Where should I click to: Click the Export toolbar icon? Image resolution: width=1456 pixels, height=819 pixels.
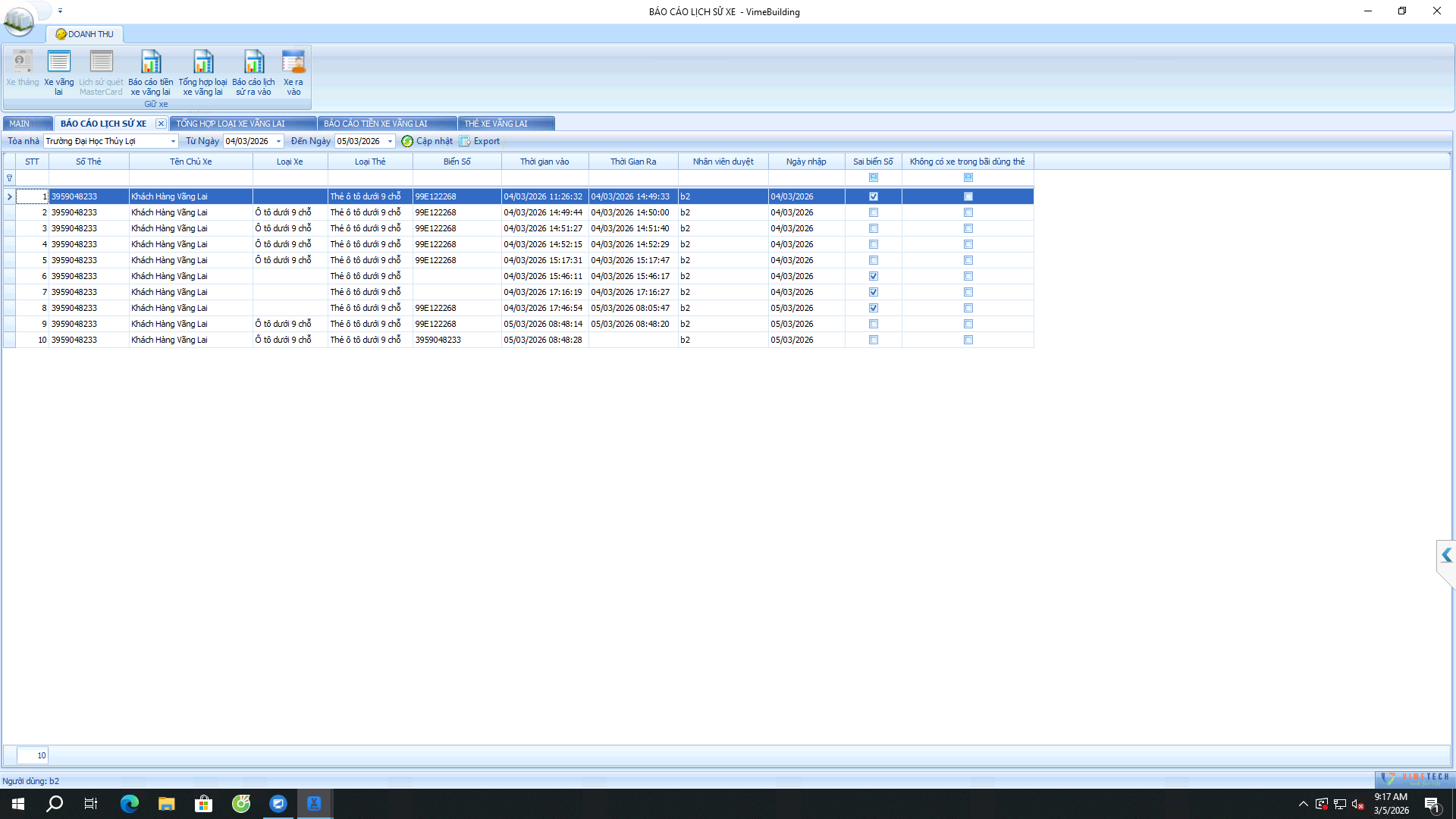point(465,142)
